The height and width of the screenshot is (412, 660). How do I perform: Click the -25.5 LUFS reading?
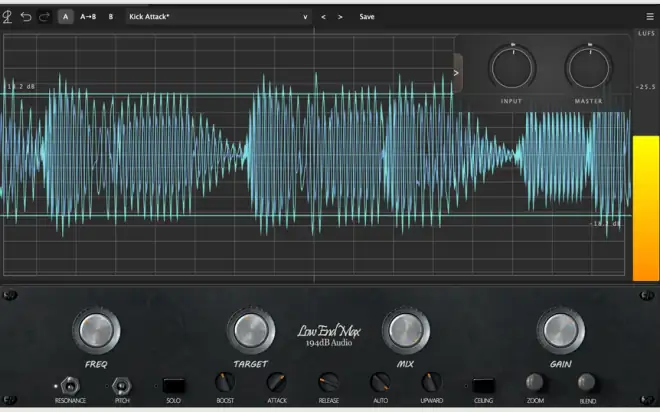point(646,87)
